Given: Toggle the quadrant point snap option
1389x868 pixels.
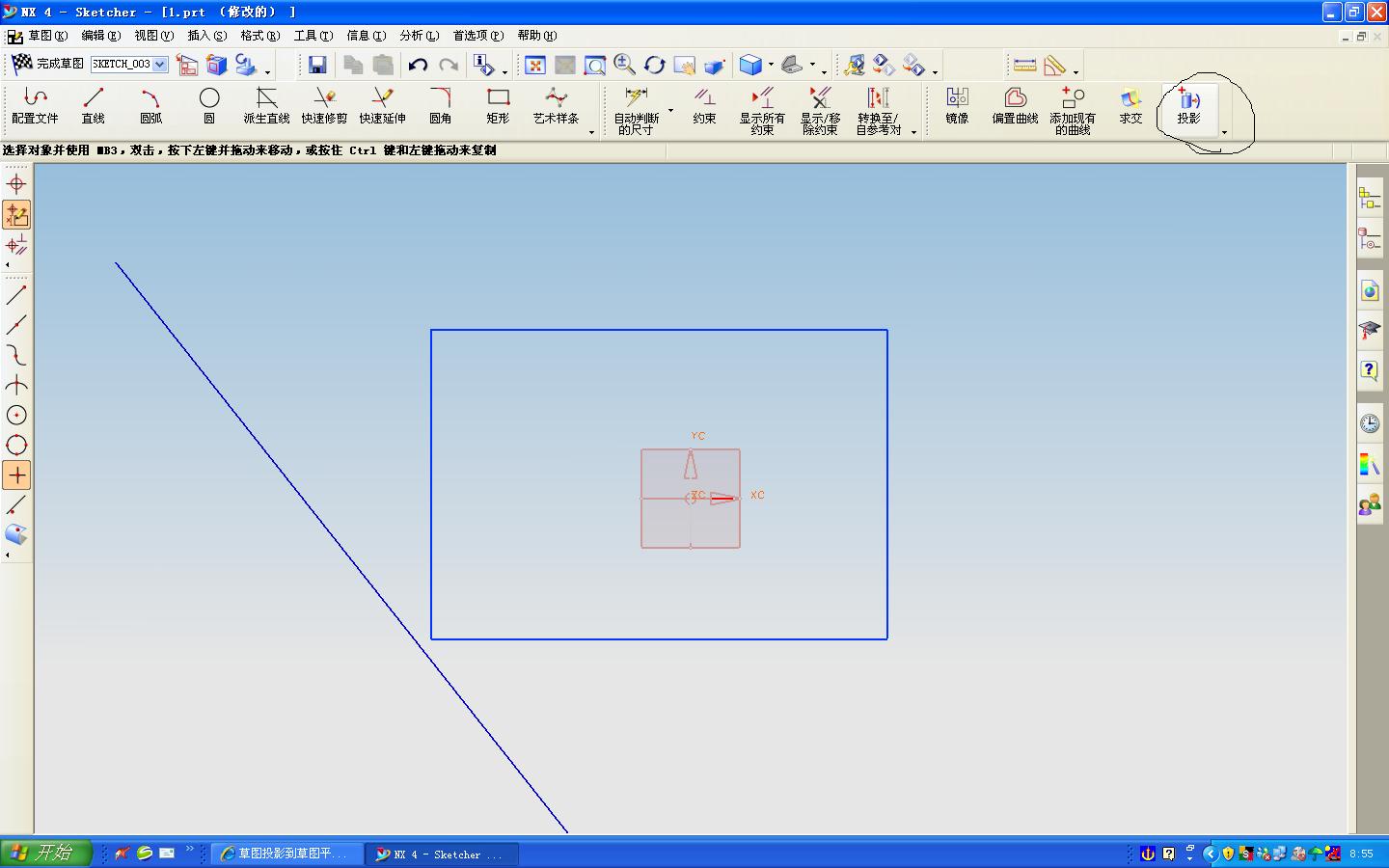Looking at the screenshot, I should (x=16, y=445).
